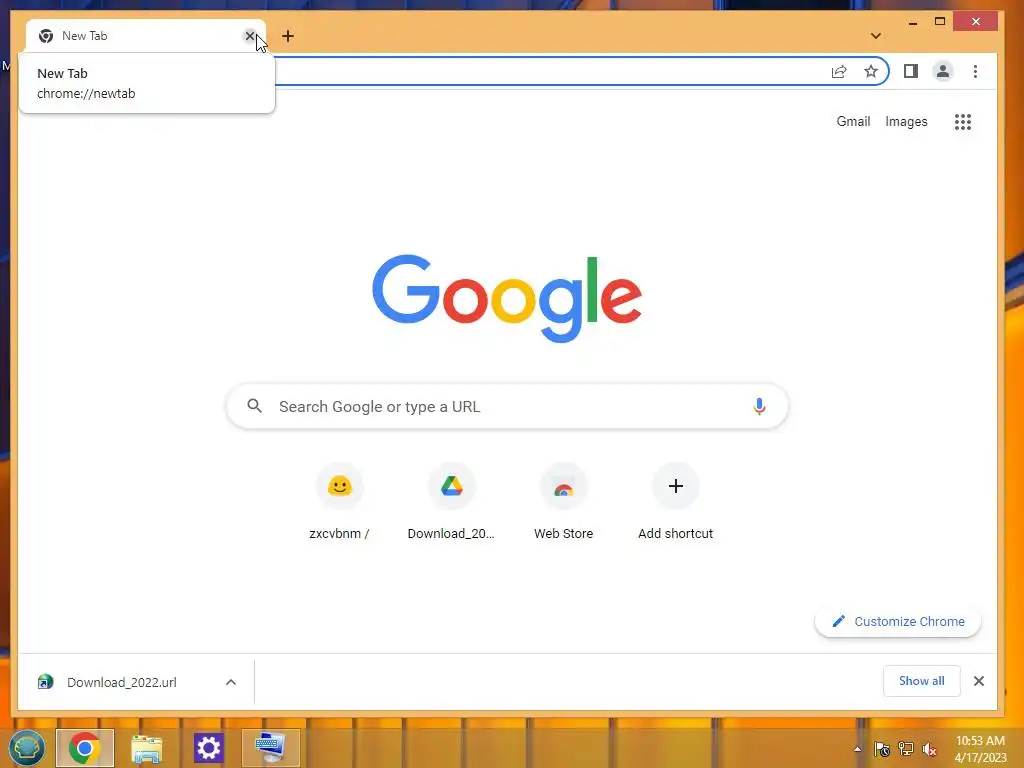
Task: Open the keyboard monitor taskbar app
Action: [270, 748]
